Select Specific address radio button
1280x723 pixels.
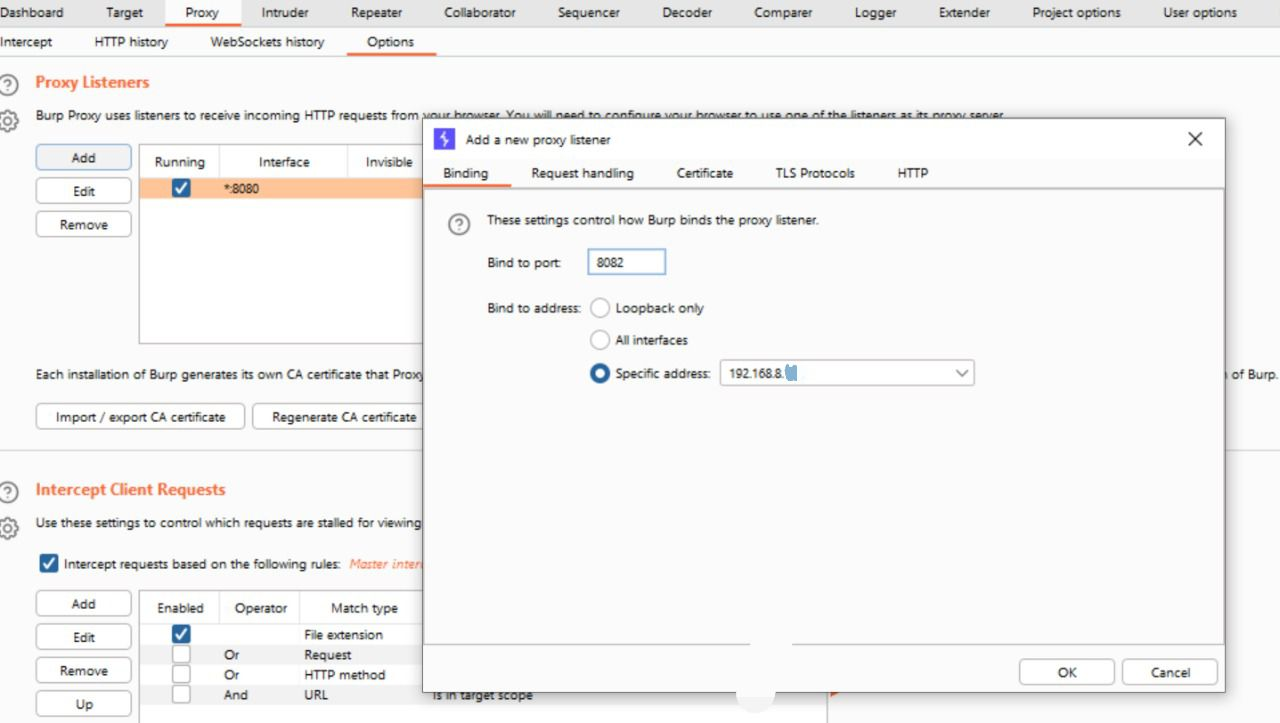coord(600,373)
